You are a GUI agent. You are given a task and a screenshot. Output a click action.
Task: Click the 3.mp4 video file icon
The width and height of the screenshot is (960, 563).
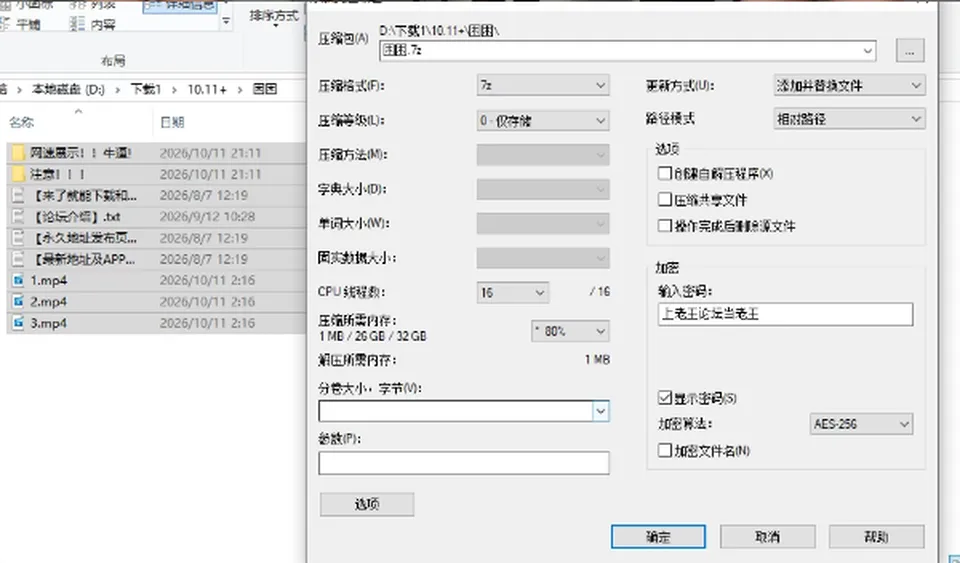click(18, 323)
